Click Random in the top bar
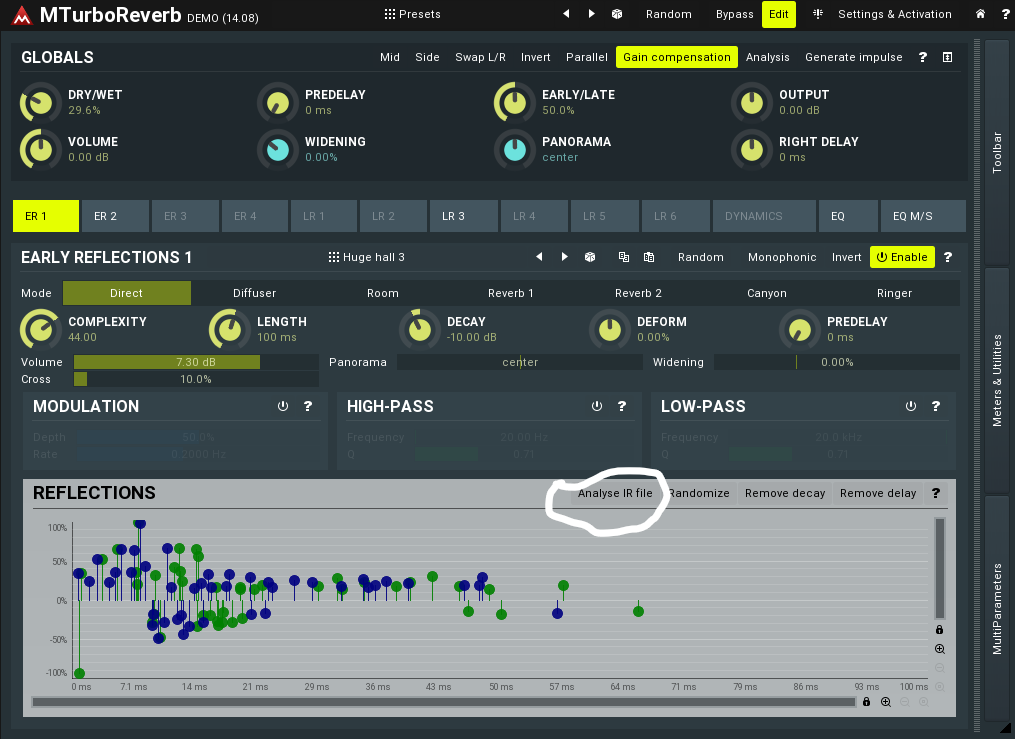Image resolution: width=1015 pixels, height=739 pixels. pos(669,14)
